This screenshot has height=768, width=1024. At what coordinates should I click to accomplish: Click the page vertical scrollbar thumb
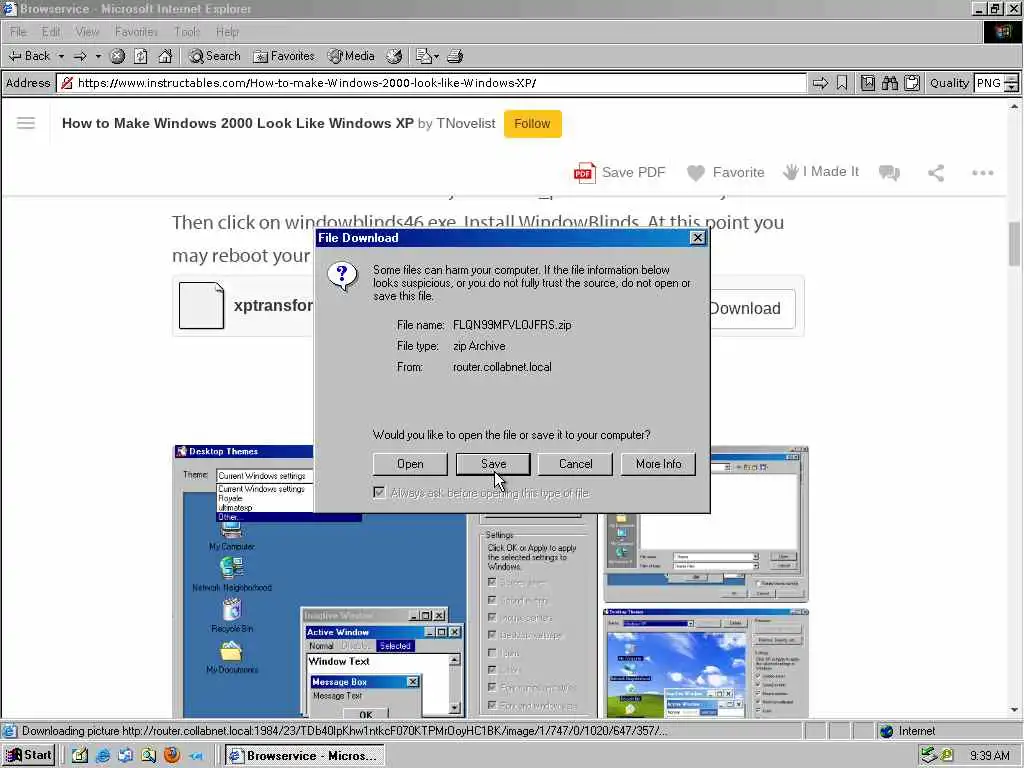(x=1014, y=244)
